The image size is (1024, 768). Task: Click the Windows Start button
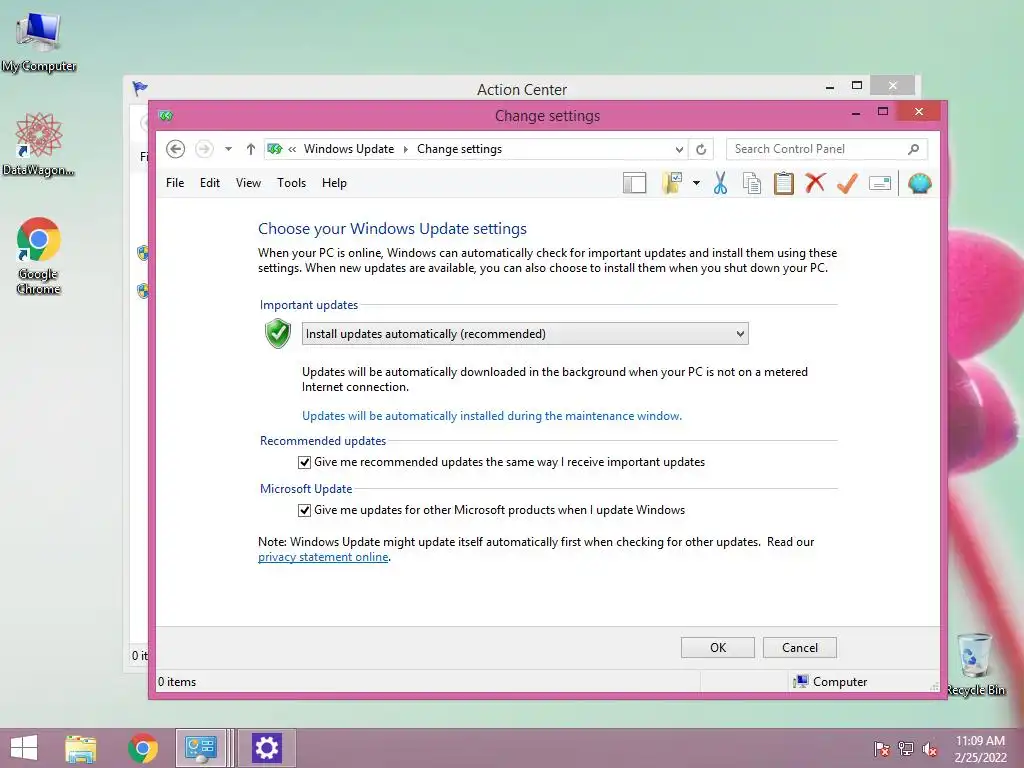(24, 748)
